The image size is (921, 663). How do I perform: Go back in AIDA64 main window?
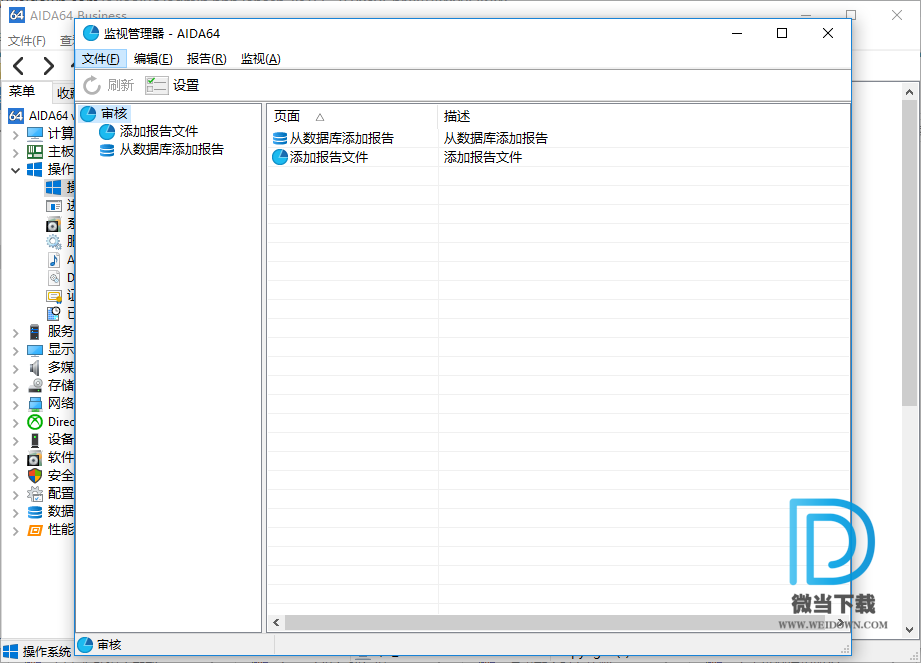click(x=19, y=66)
